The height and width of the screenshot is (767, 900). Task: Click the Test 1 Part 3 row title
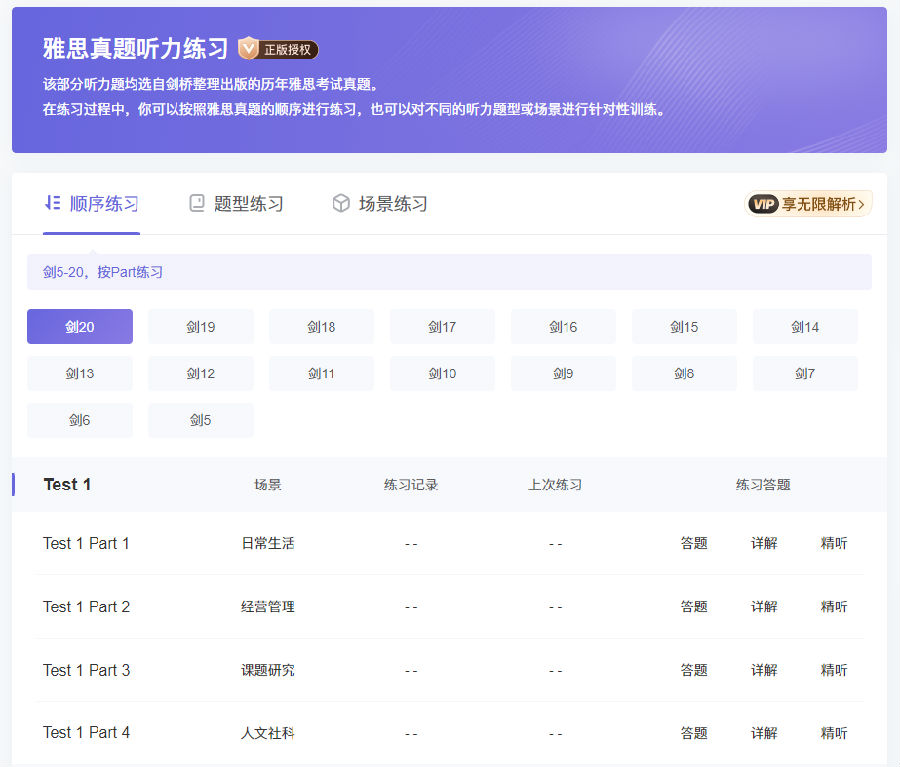click(x=87, y=670)
